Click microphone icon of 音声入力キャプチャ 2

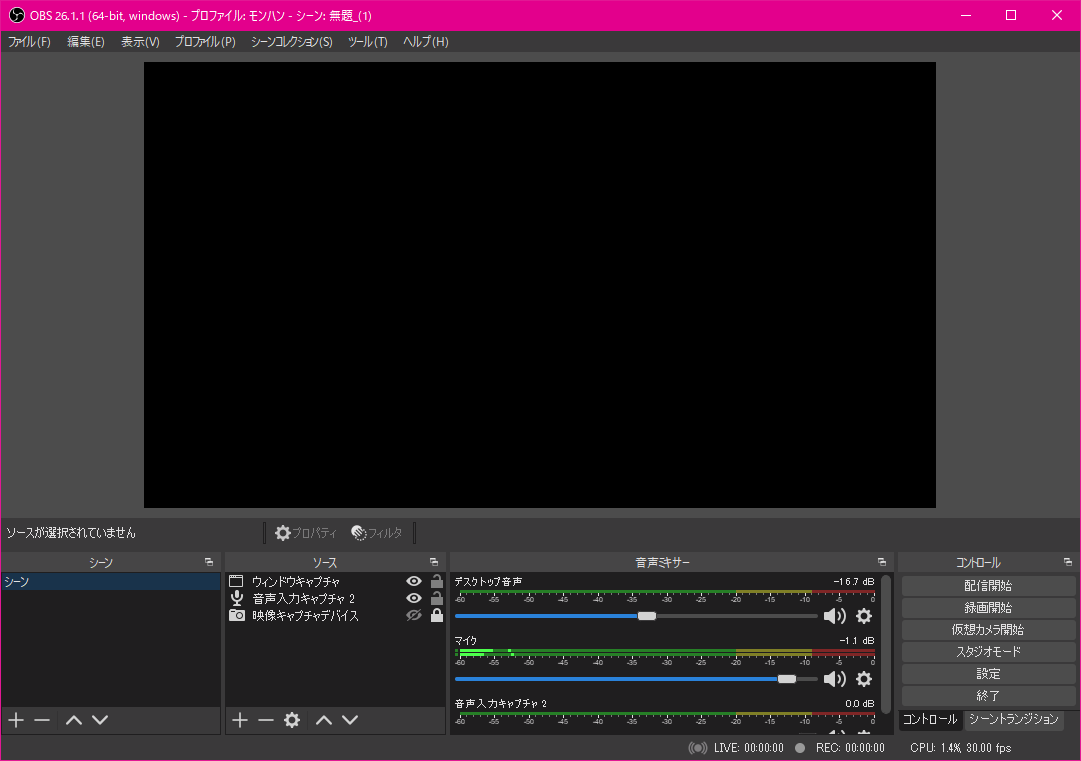click(236, 598)
